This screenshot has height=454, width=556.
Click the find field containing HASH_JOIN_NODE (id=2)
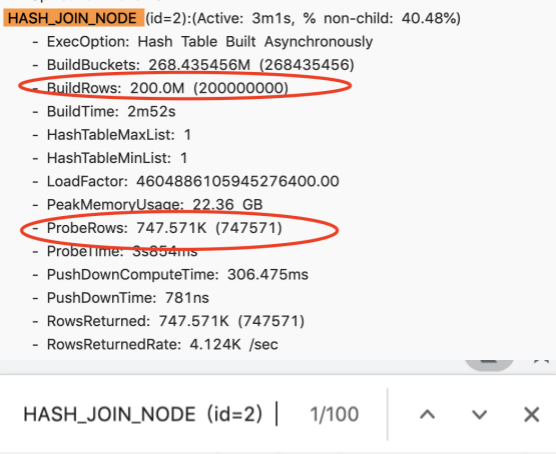point(149,414)
